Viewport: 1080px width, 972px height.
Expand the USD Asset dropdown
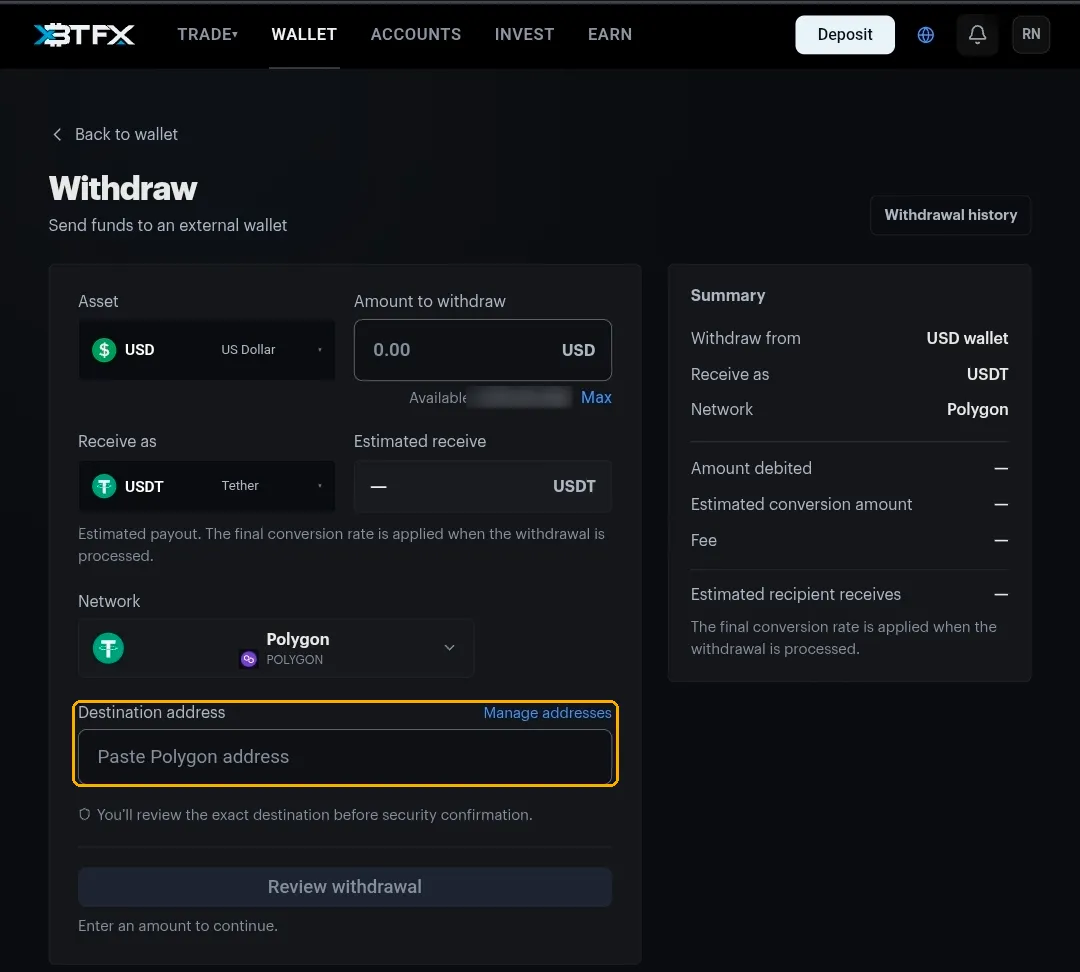[x=207, y=350]
